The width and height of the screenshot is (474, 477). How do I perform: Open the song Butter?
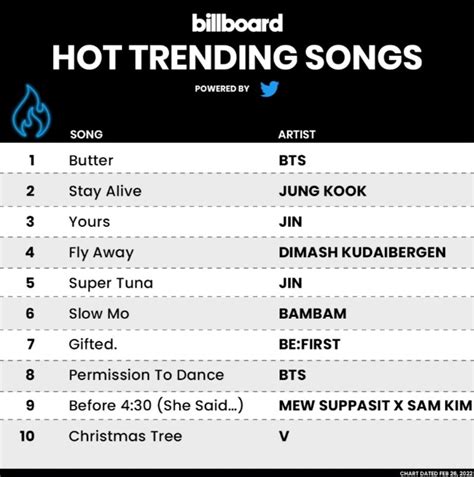[x=91, y=160]
